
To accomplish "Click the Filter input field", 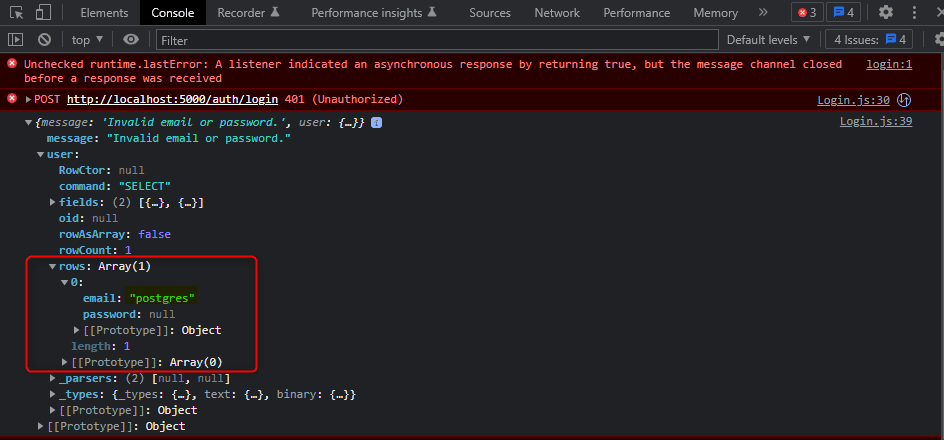I will coord(437,40).
